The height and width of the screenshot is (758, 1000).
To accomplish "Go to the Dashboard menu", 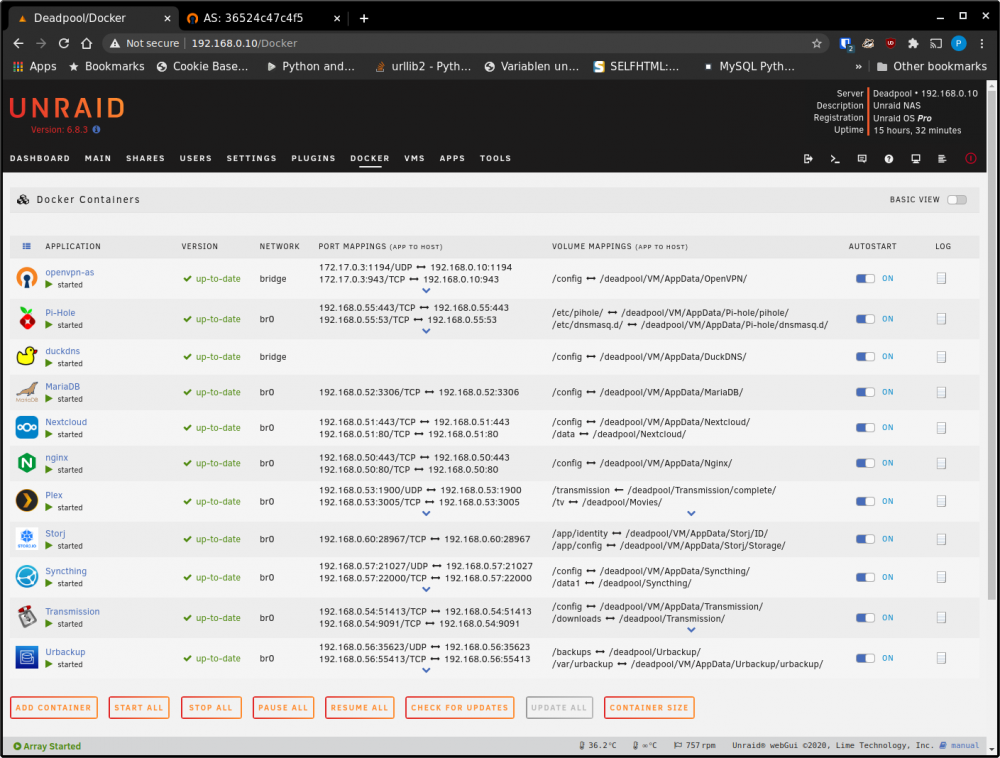I will coord(40,159).
